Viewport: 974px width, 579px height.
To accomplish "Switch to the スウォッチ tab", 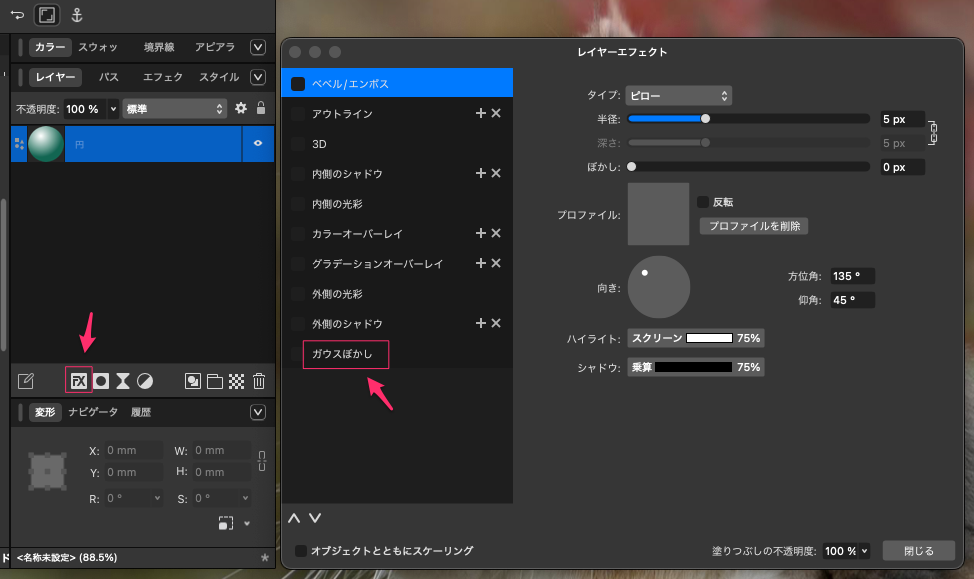I will point(98,47).
